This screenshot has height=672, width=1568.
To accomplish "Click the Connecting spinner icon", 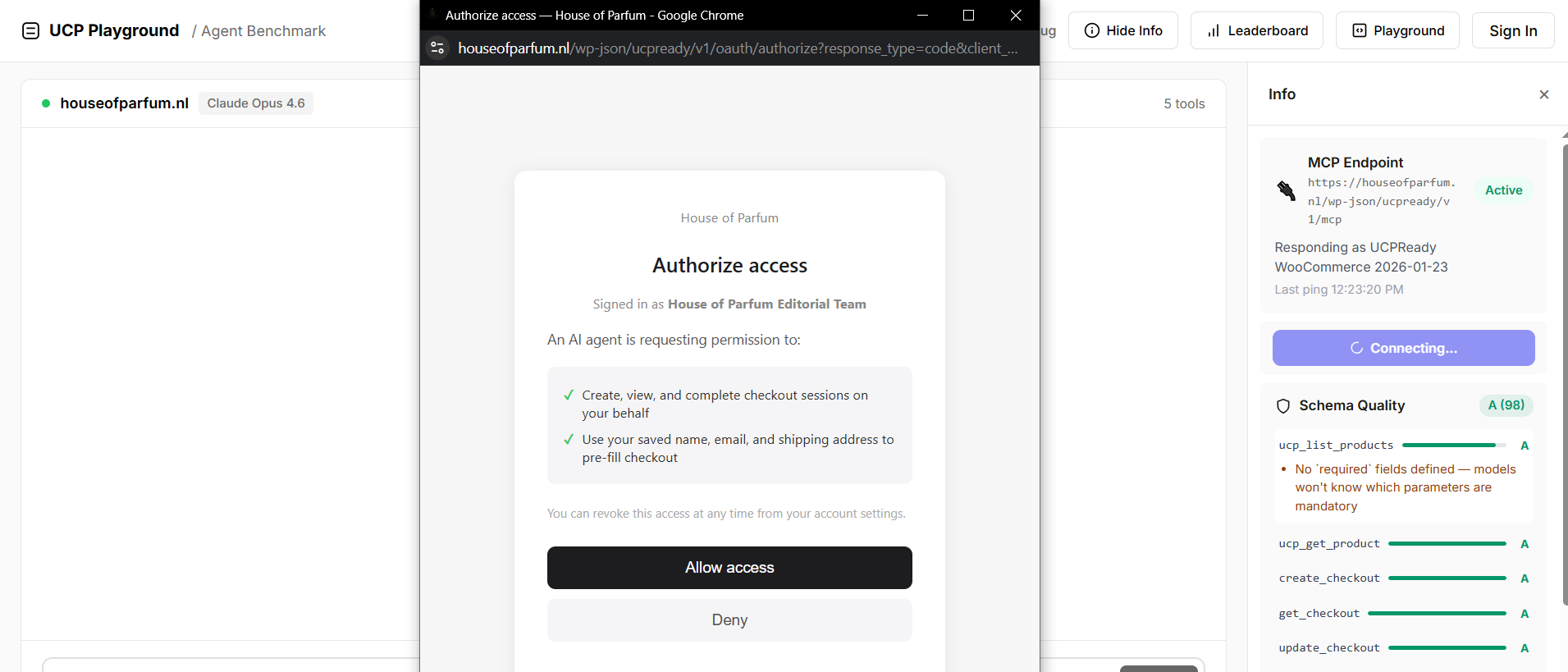I will [1356, 349].
